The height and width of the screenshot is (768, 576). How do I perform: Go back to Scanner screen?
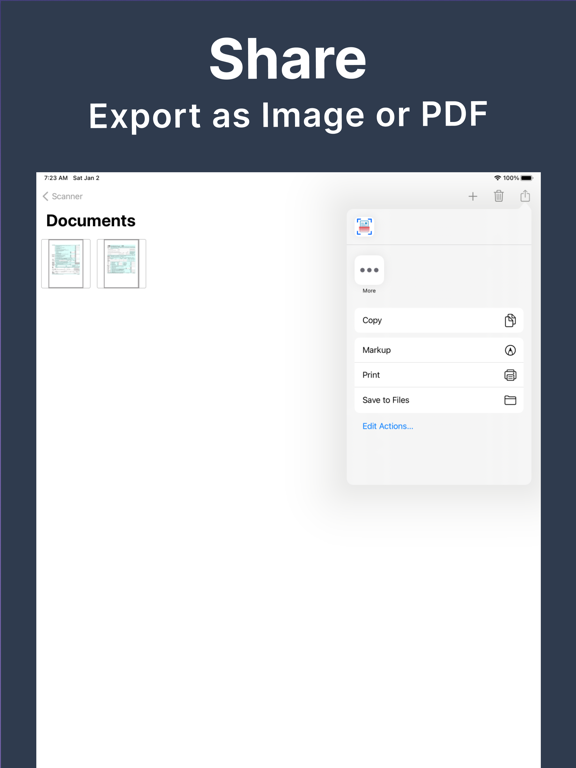coord(62,196)
